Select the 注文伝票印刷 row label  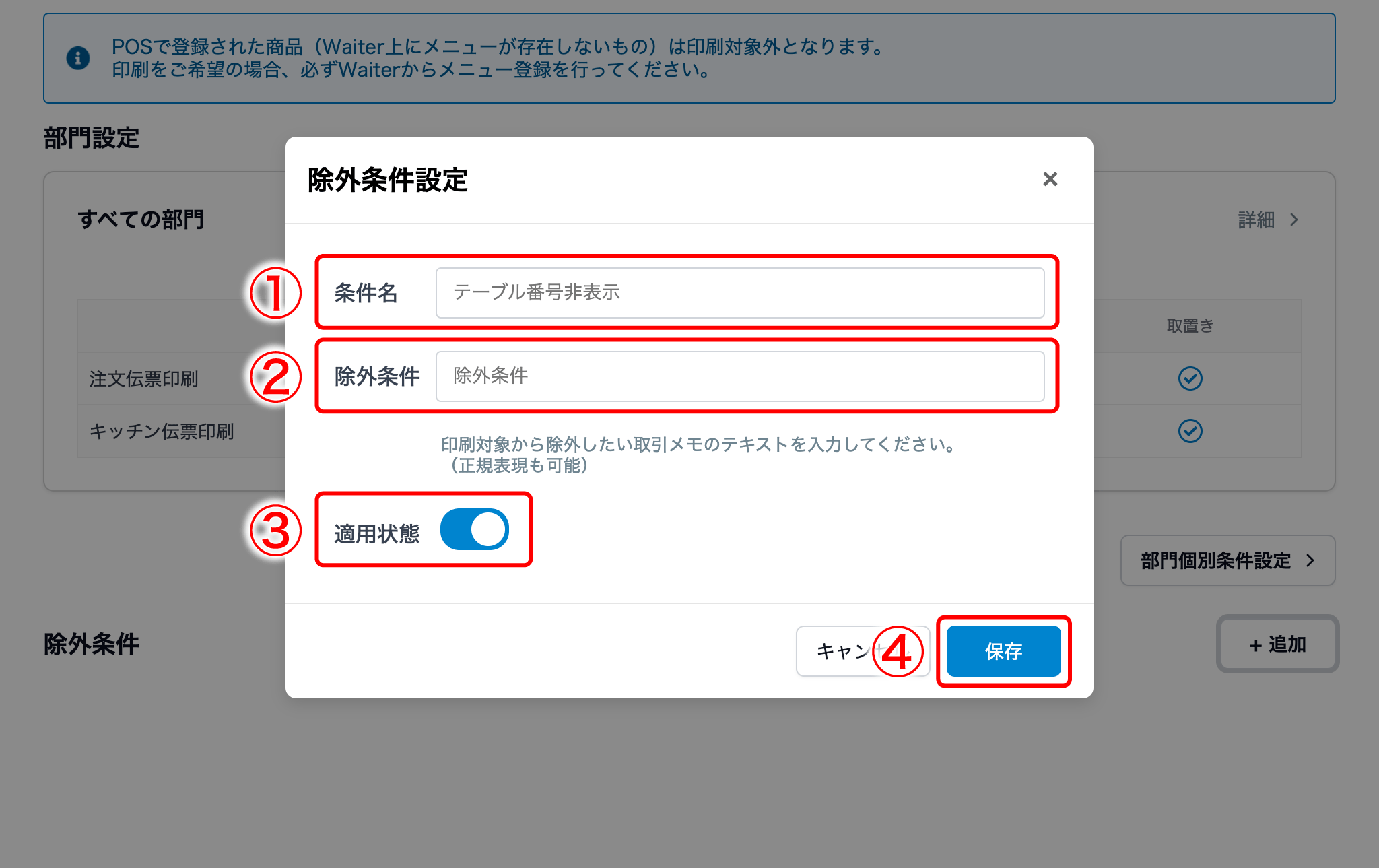(143, 378)
